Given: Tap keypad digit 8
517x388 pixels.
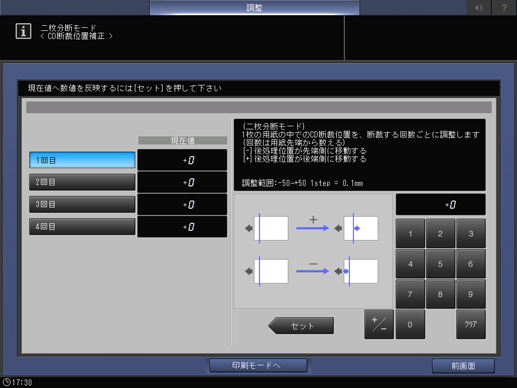Looking at the screenshot, I should coord(440,294).
